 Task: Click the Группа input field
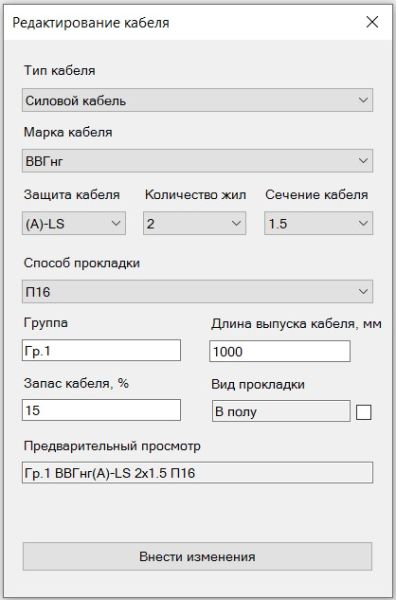pos(101,350)
